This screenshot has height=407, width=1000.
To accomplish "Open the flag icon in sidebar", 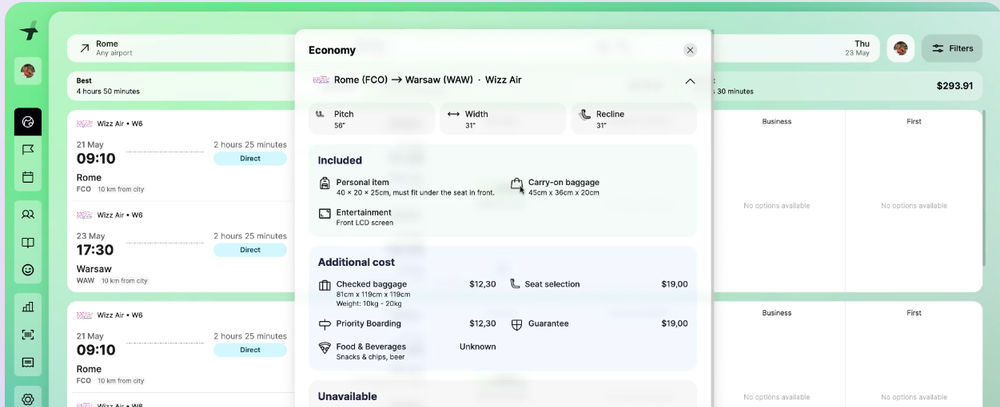I will pos(28,150).
